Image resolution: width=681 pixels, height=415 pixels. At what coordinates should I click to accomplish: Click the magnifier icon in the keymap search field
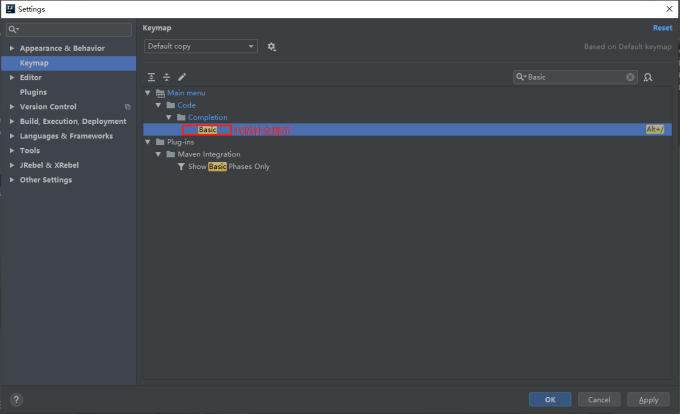tap(520, 77)
